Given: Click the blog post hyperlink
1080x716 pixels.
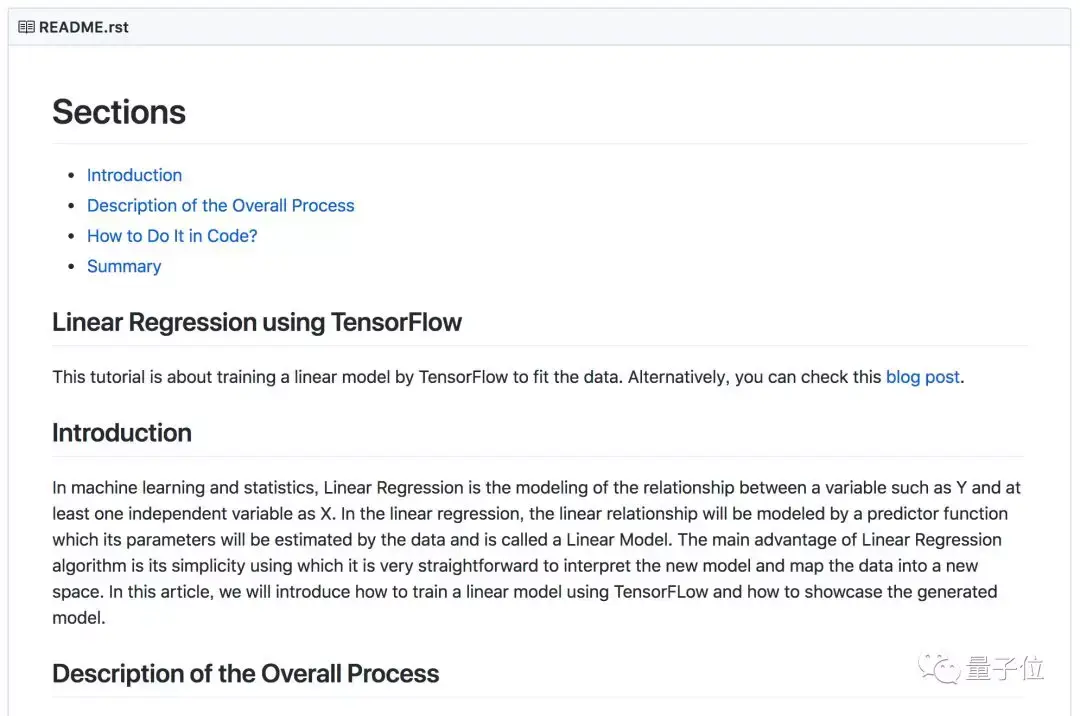Looking at the screenshot, I should coord(922,377).
